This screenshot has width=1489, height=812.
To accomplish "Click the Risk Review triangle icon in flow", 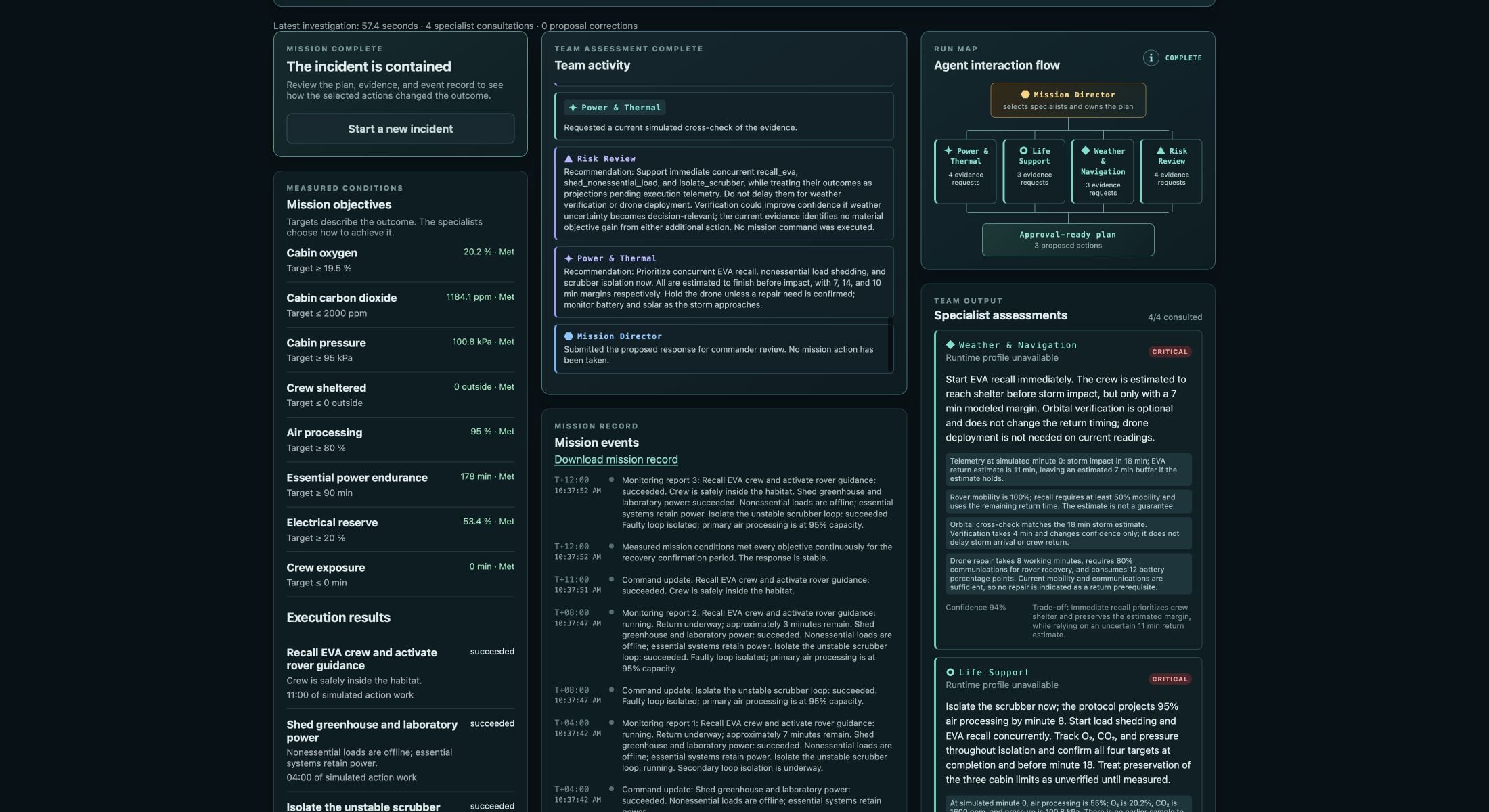I will (1161, 151).
